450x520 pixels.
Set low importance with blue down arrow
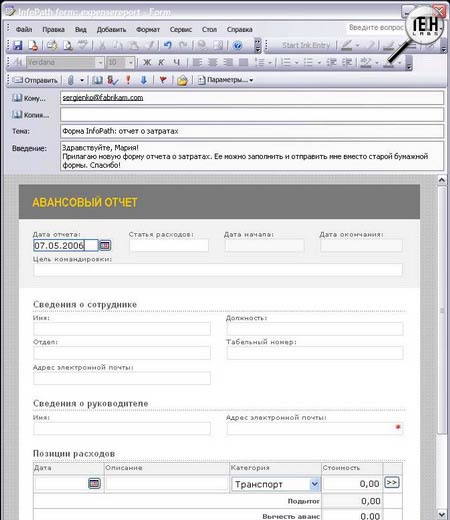pos(144,80)
